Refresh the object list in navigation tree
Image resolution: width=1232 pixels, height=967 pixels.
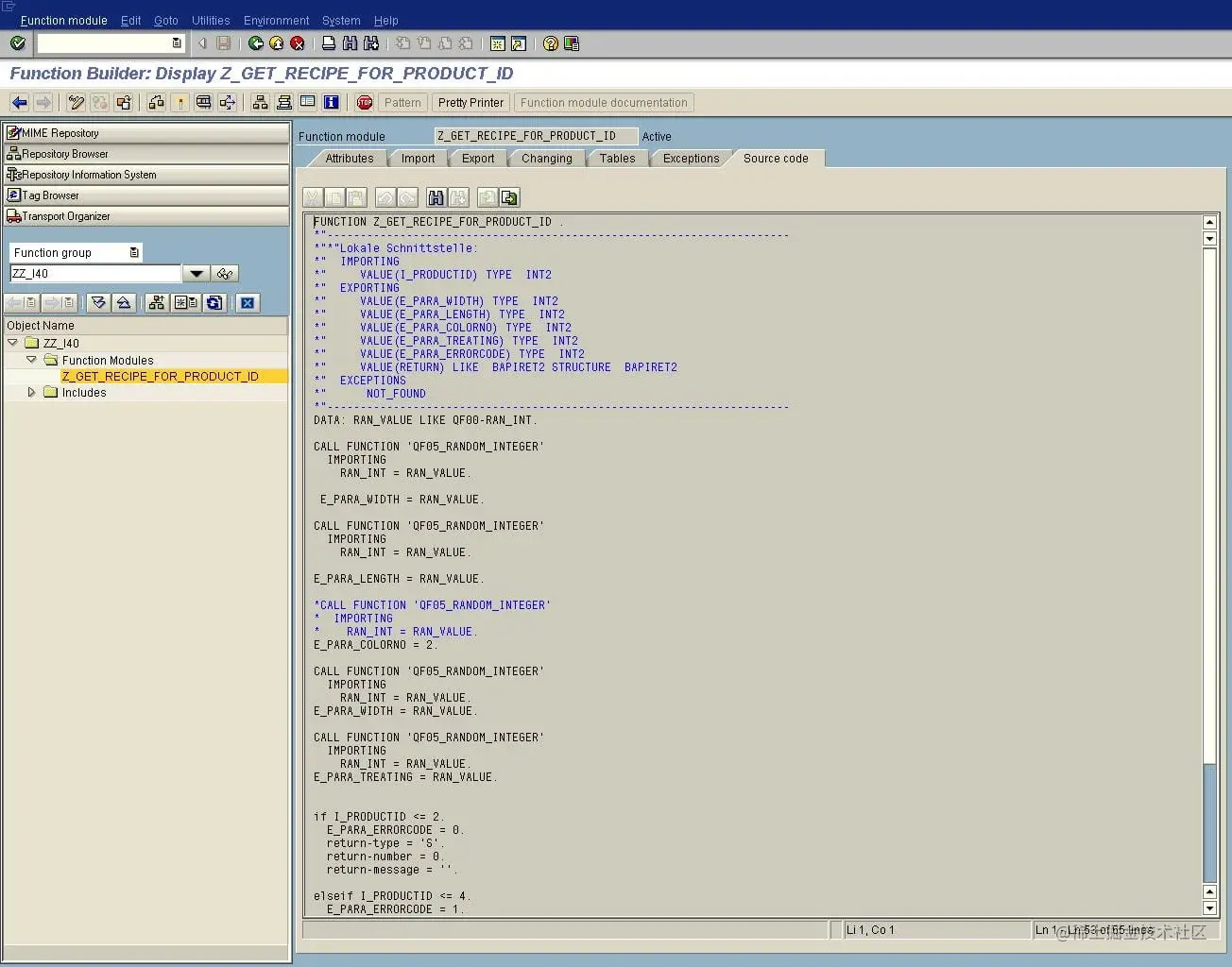[x=214, y=303]
